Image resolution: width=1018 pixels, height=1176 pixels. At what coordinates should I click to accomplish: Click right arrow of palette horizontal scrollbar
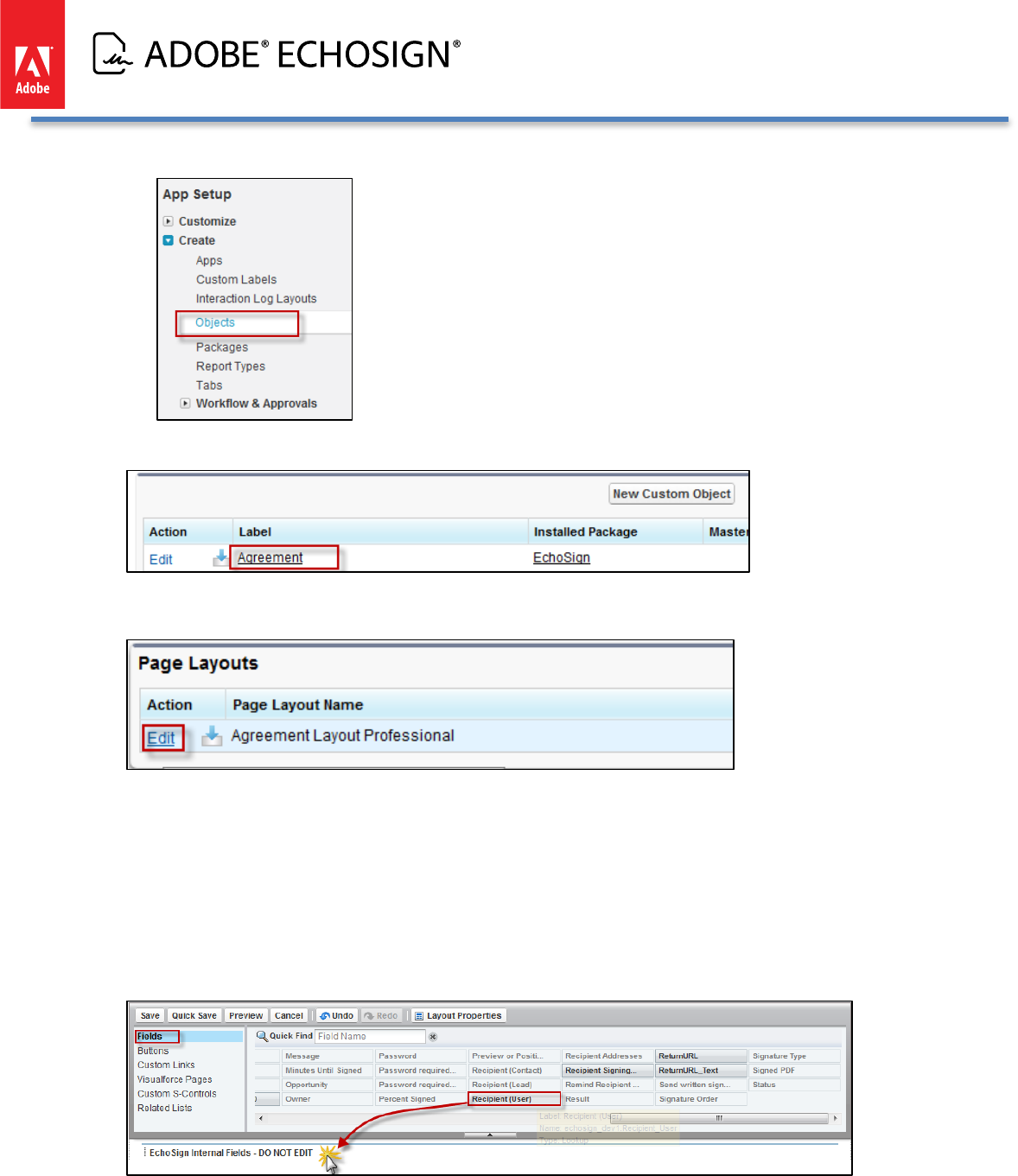835,1118
